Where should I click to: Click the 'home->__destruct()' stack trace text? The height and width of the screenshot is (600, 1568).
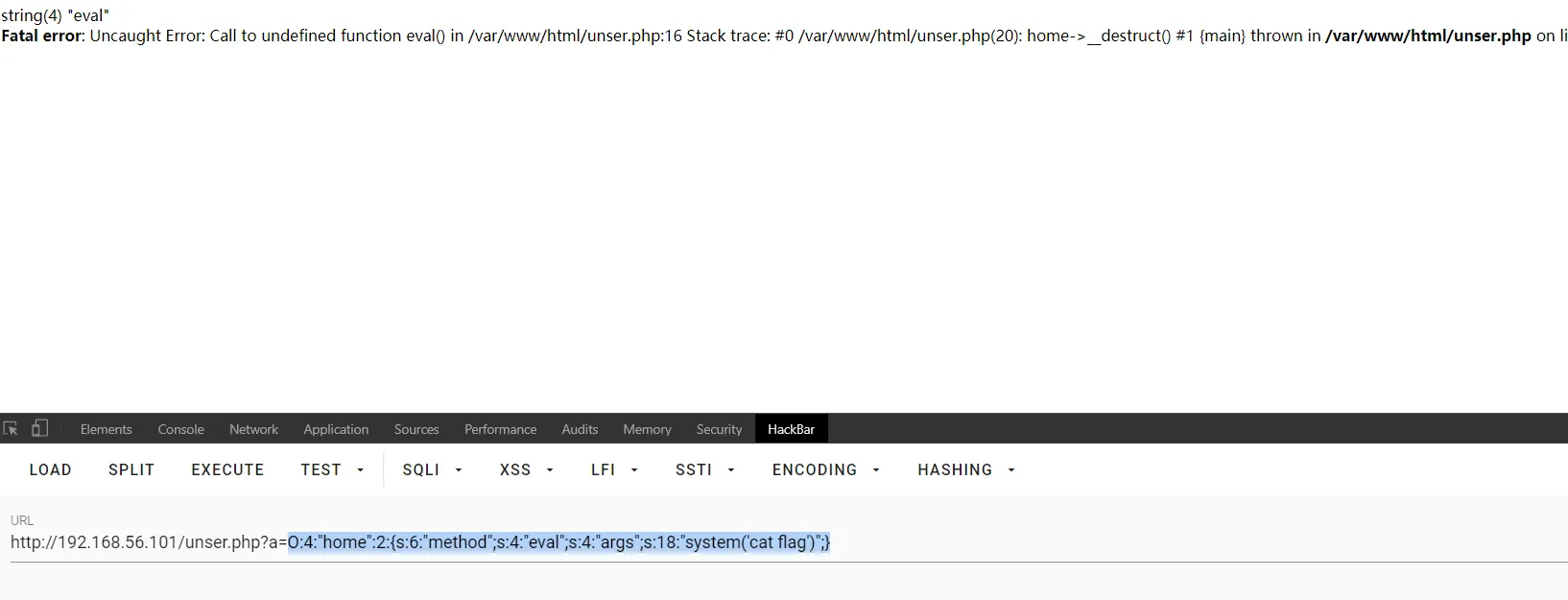tap(1099, 36)
